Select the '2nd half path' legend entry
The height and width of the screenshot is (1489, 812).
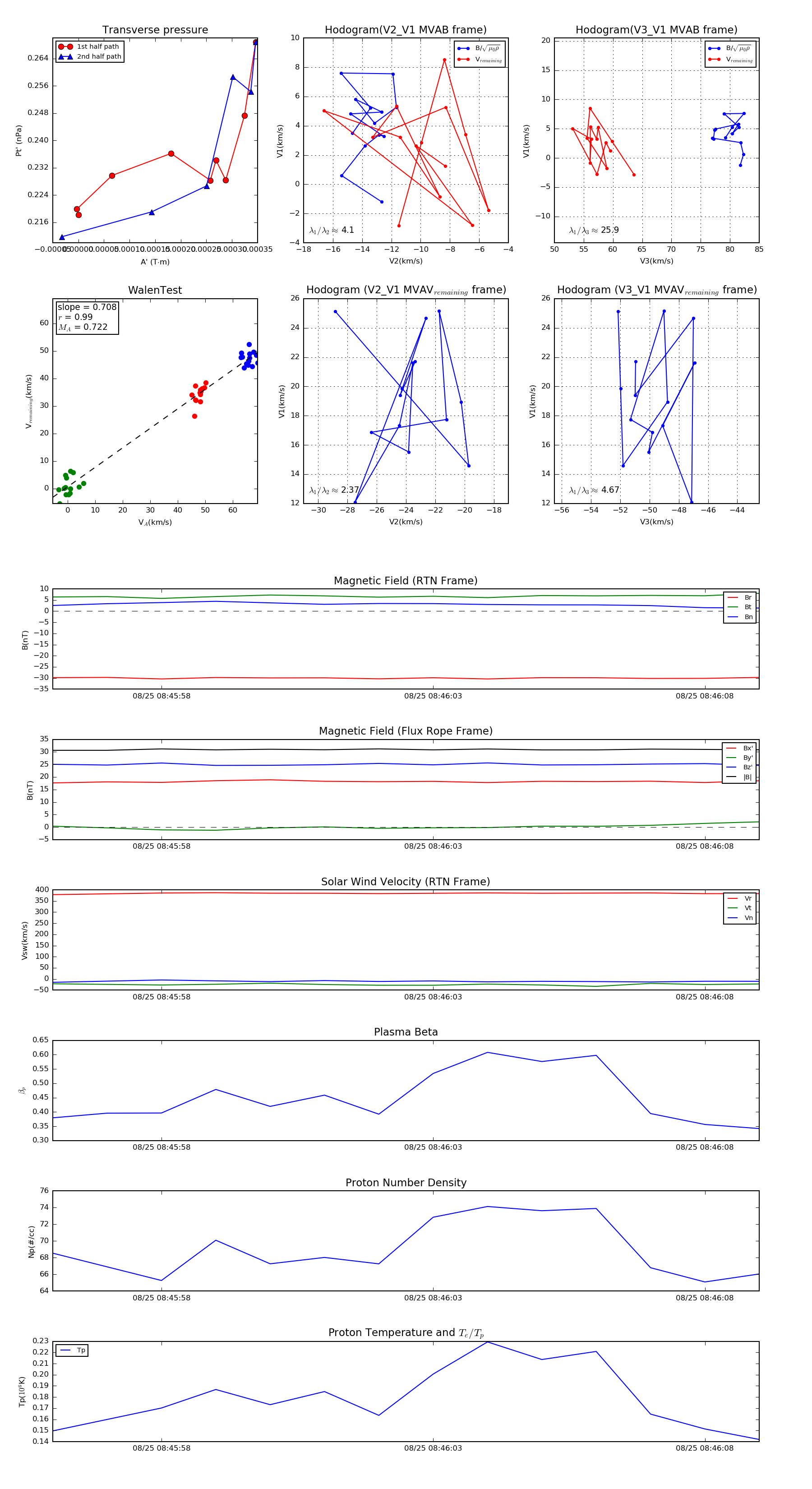point(90,57)
